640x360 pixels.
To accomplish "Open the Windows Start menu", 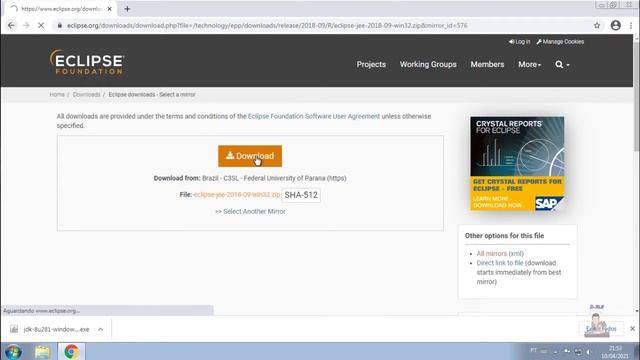I will tap(13, 351).
